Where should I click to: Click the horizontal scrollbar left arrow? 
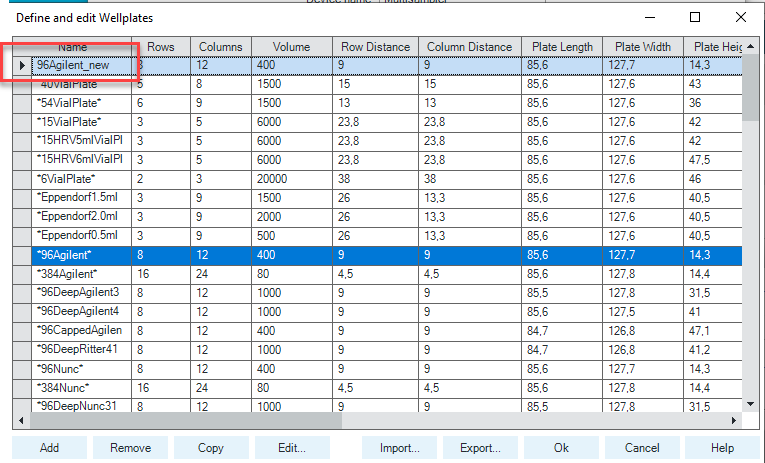[x=21, y=420]
